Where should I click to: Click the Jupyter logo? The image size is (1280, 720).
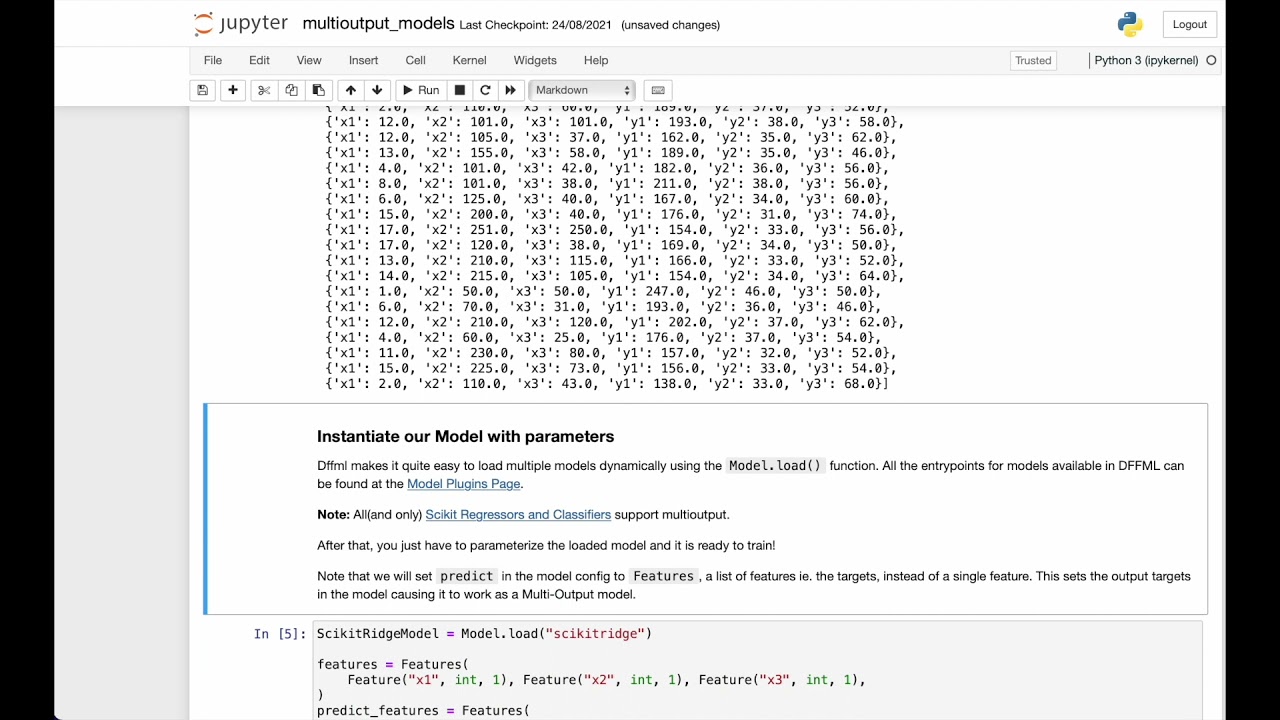coord(240,24)
